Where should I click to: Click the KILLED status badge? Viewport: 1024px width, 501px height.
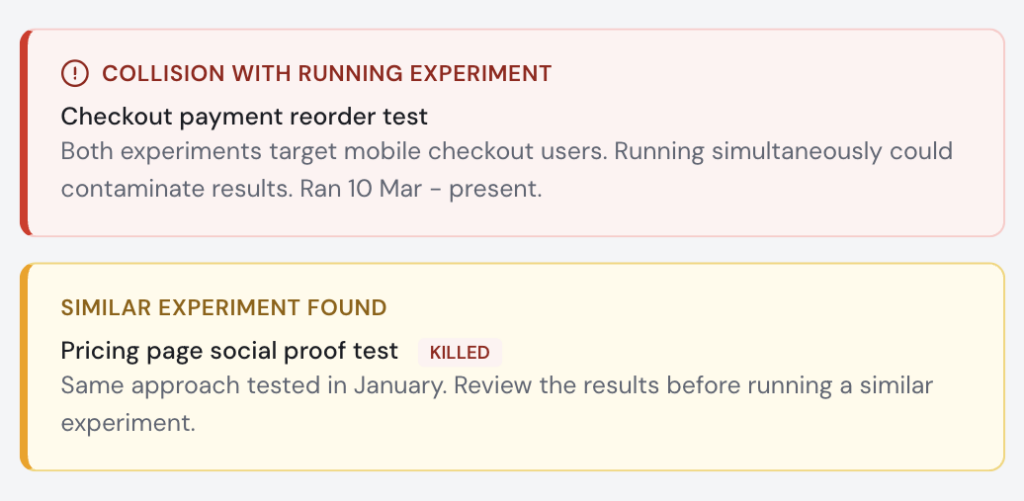pyautogui.click(x=459, y=352)
